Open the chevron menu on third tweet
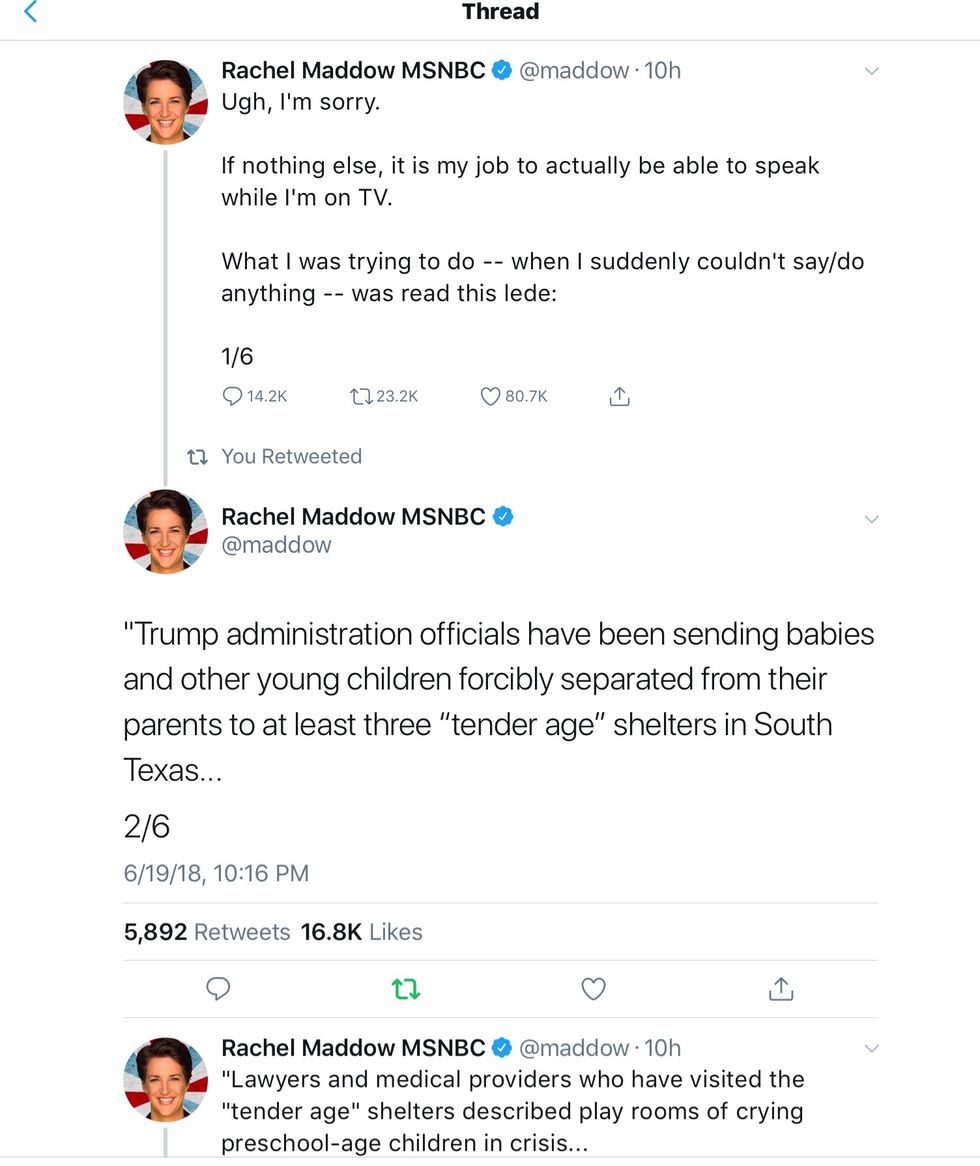 coord(871,1049)
